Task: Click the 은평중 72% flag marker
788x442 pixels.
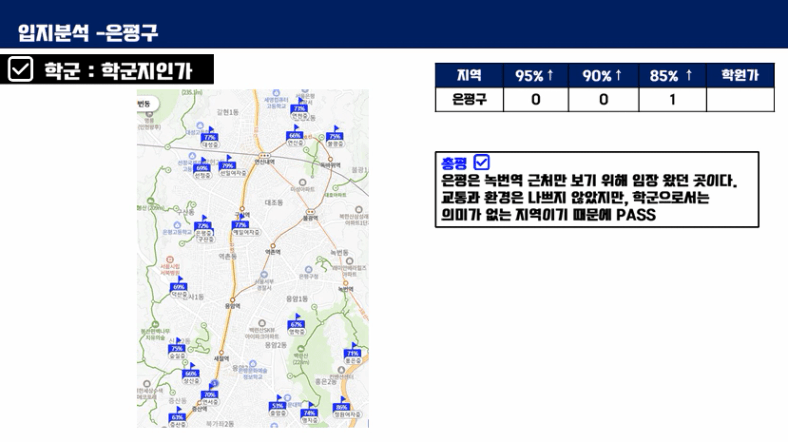Action: tap(204, 226)
